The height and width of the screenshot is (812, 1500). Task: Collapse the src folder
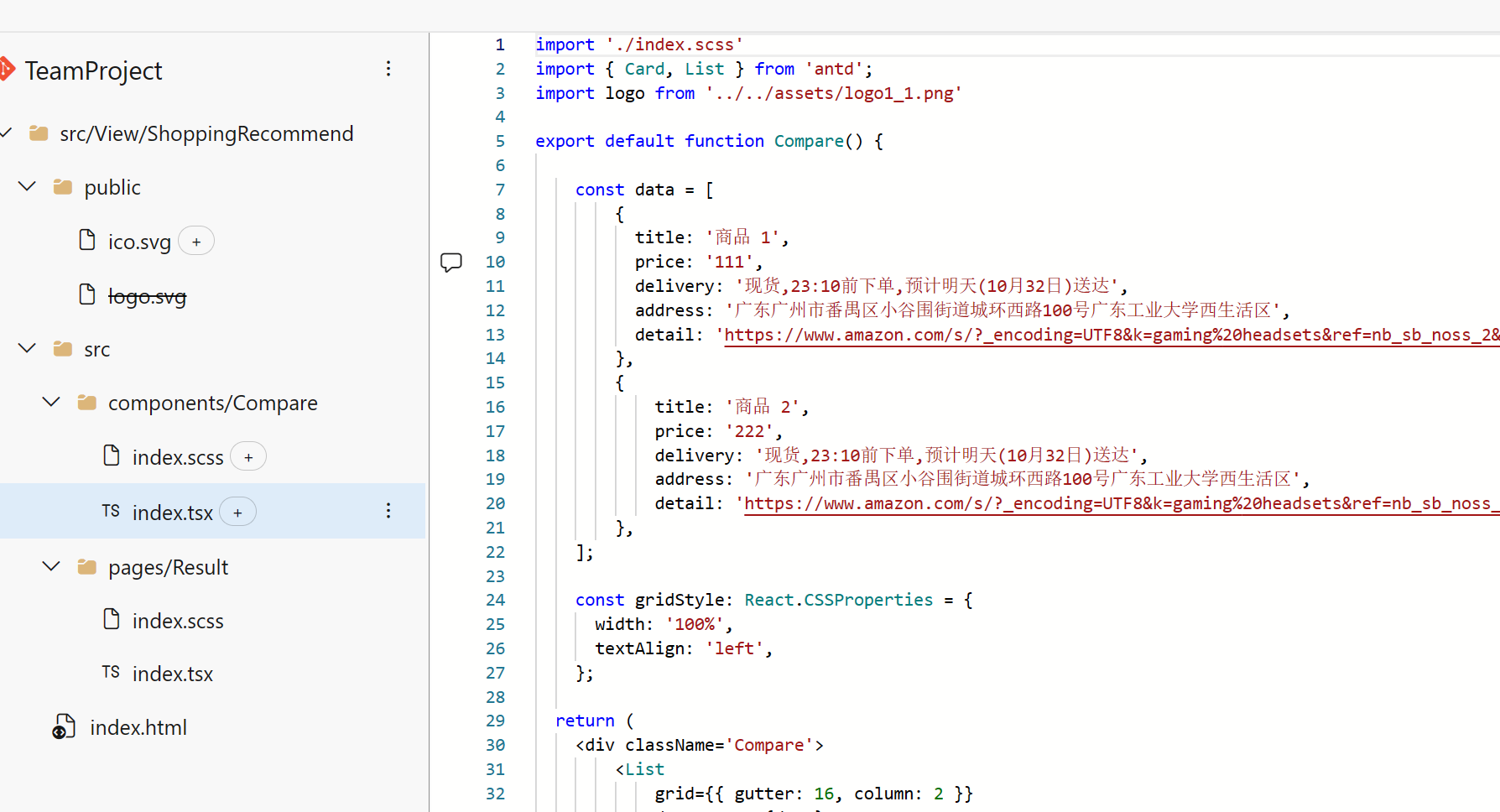point(28,348)
